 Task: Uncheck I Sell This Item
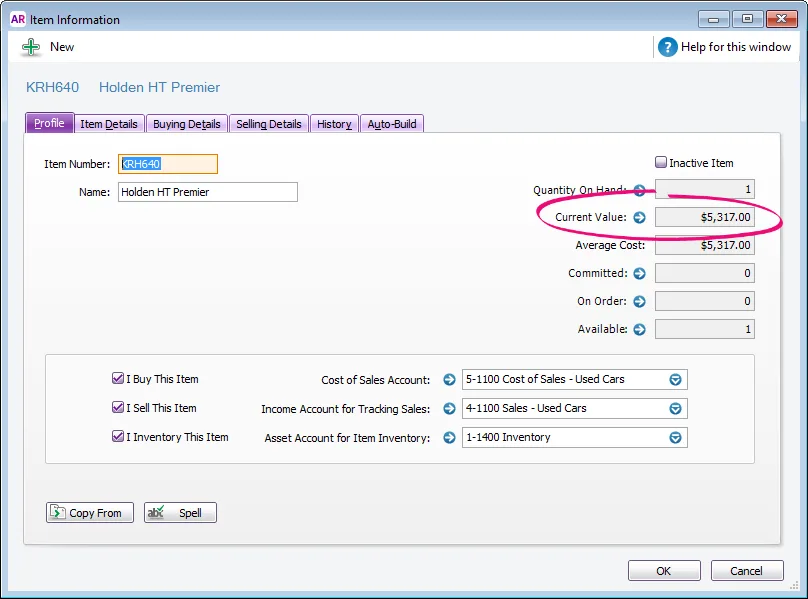(x=117, y=407)
